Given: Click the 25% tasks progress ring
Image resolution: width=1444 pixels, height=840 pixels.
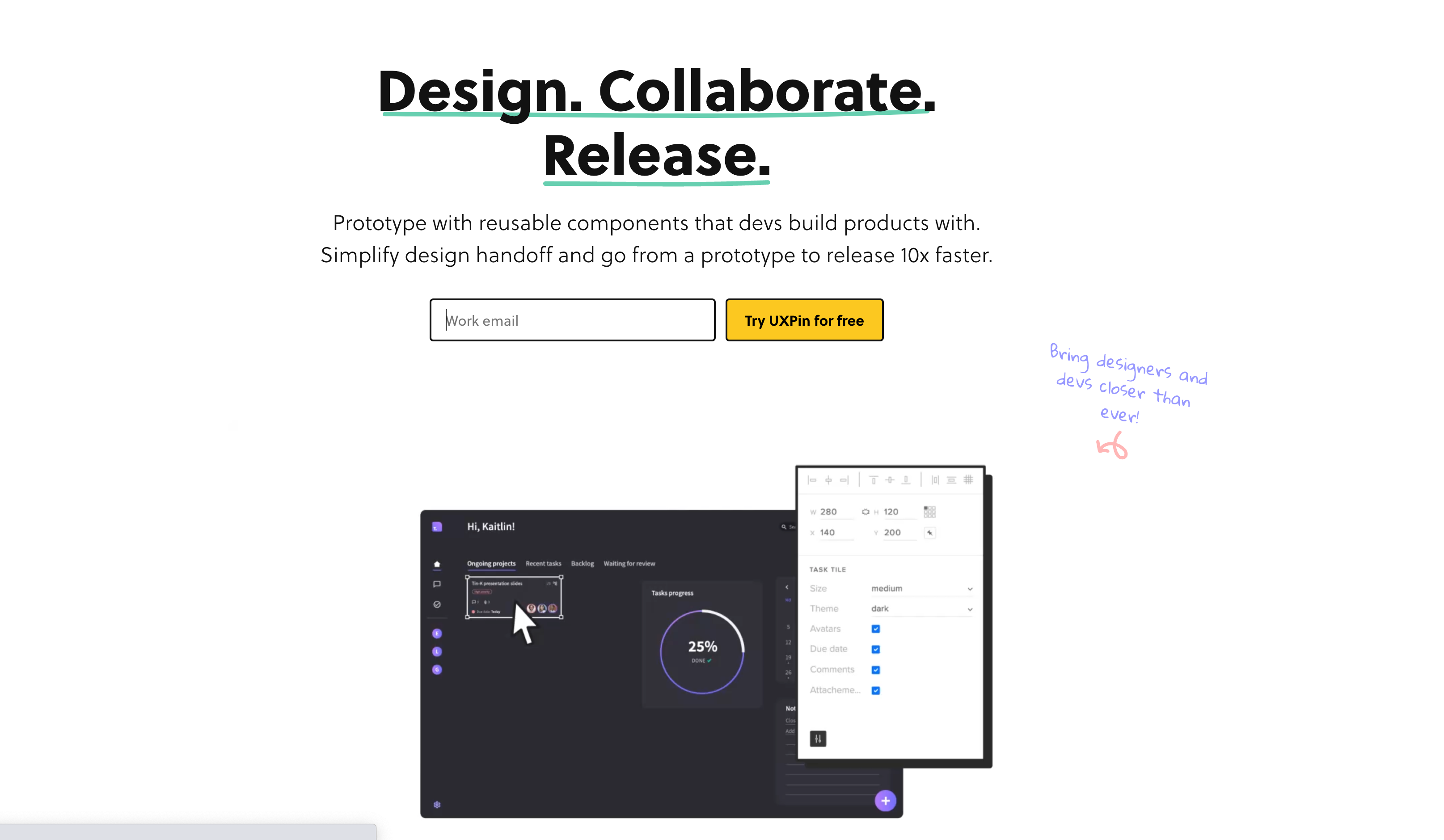Looking at the screenshot, I should coord(702,652).
